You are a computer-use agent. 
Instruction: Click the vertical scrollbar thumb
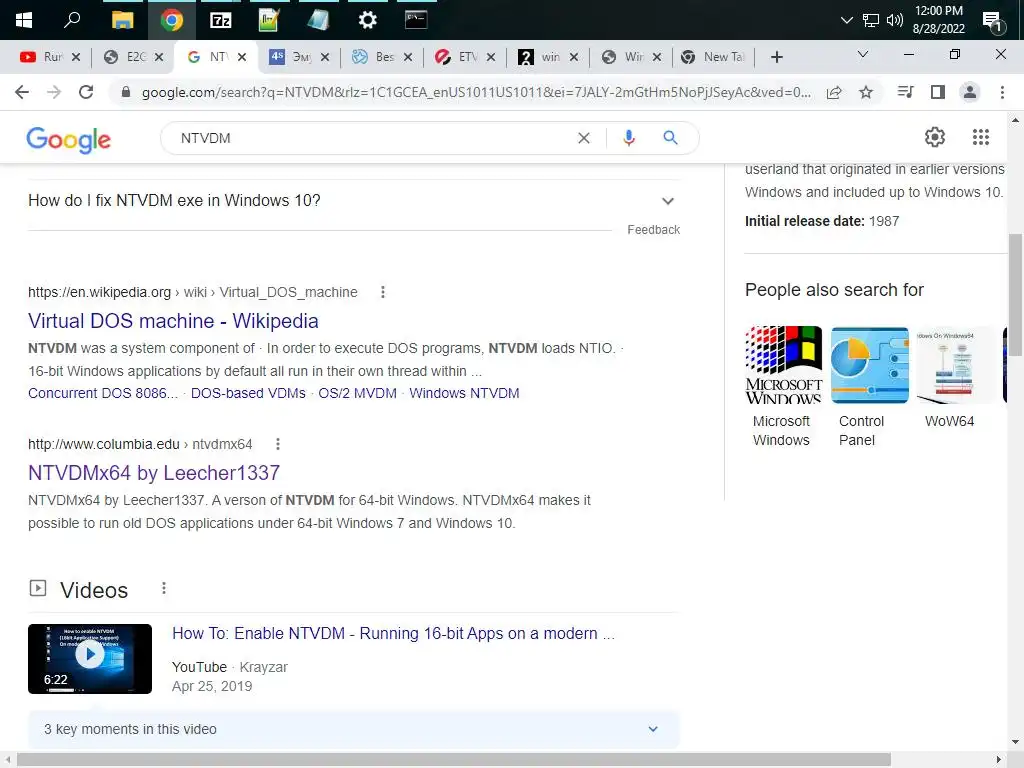click(x=1015, y=295)
